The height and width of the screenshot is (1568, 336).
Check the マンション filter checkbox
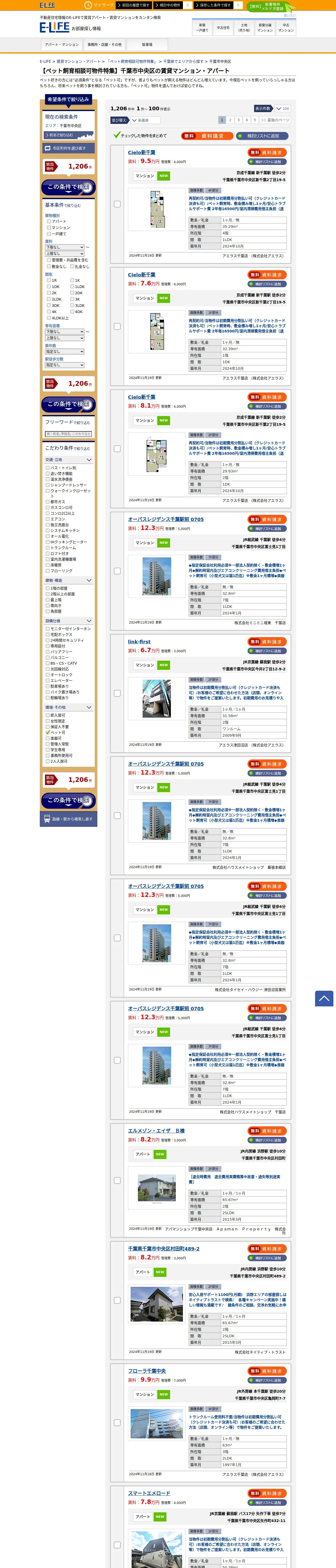tap(49, 228)
